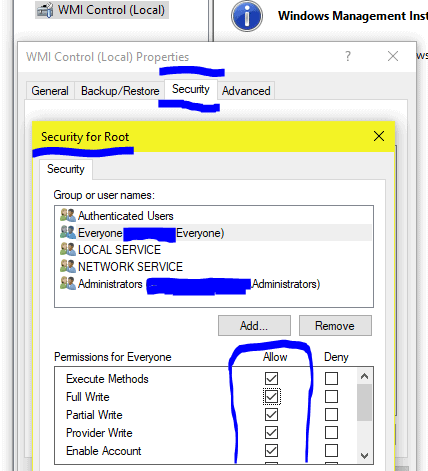Click the WMI Control (Local) tree label
The width and height of the screenshot is (428, 471).
pyautogui.click(x=111, y=10)
